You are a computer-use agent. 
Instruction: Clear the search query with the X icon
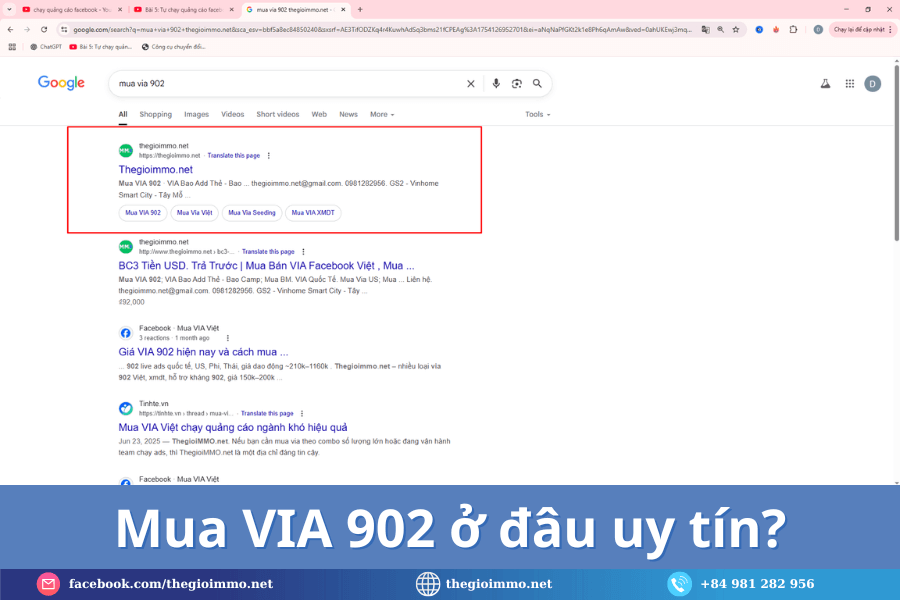pos(471,84)
